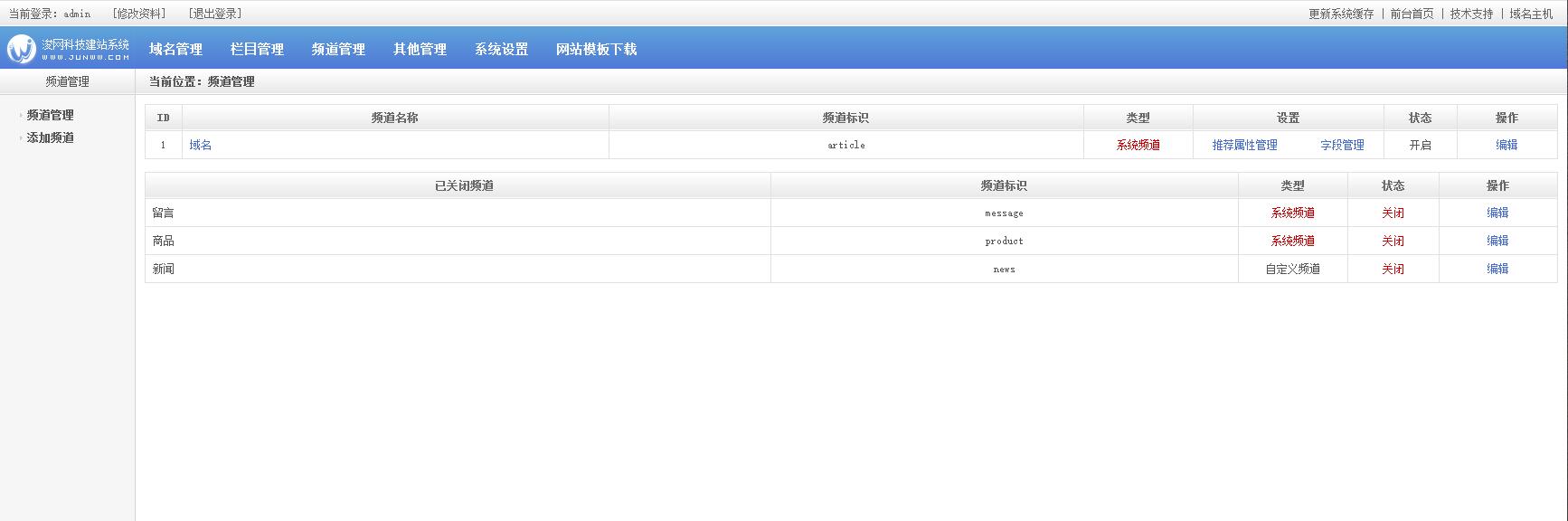Select 频道管理 in the top navigation
Screen dimensions: 1568x521
[x=338, y=50]
